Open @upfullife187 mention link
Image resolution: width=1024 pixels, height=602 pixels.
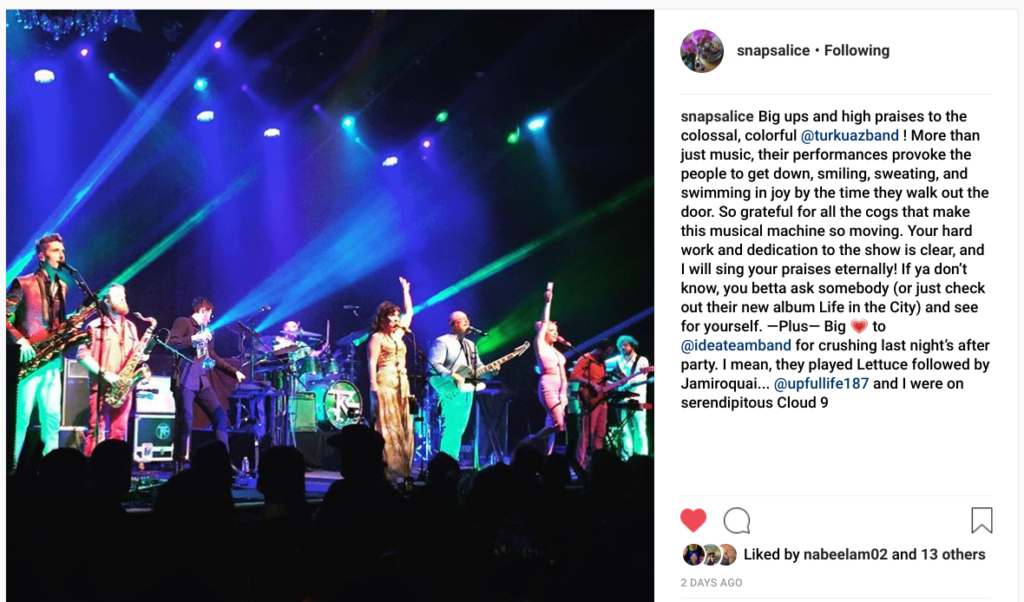[821, 383]
